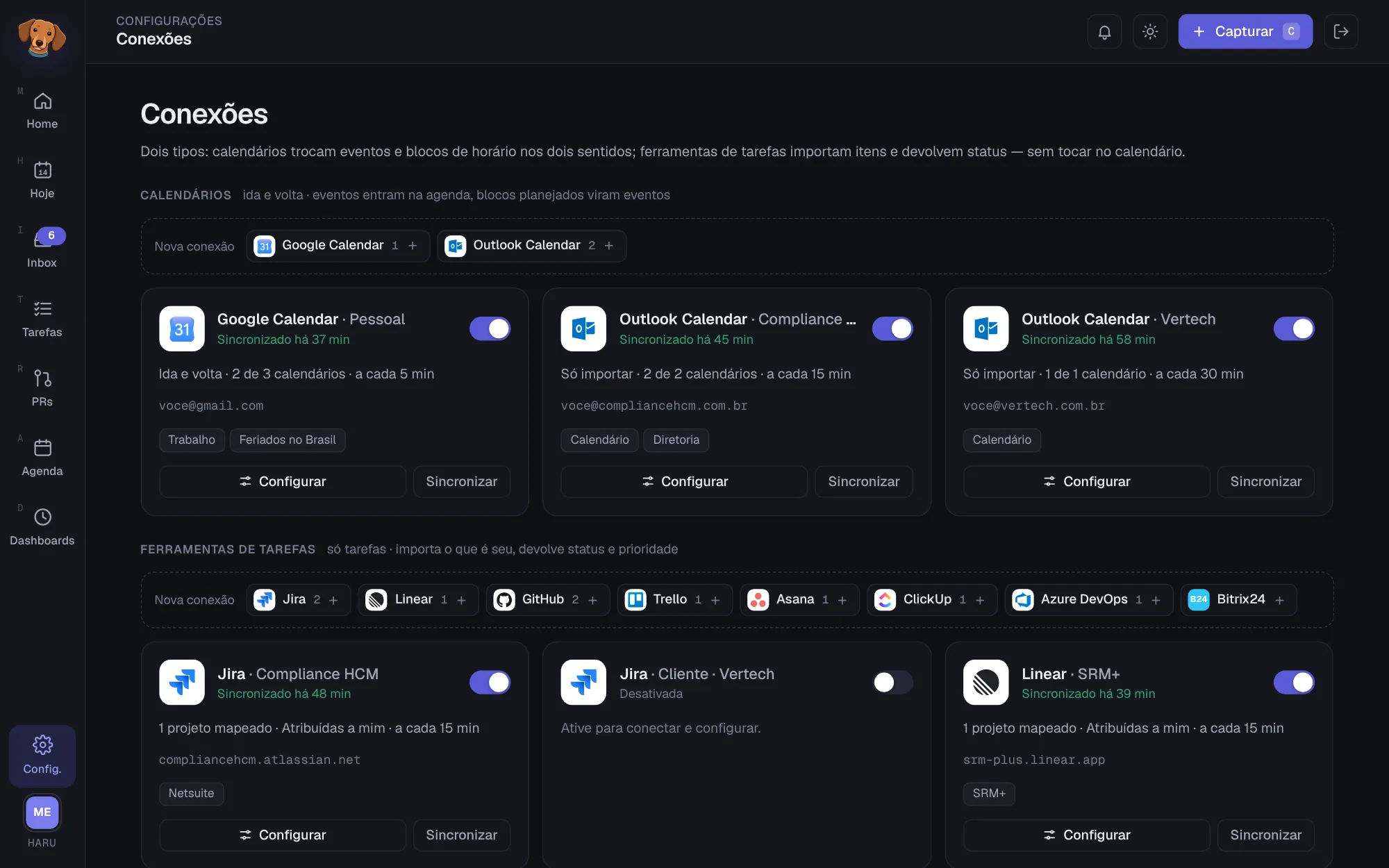Toggle light theme sun icon
Screen dimensions: 1389x868
point(1150,31)
